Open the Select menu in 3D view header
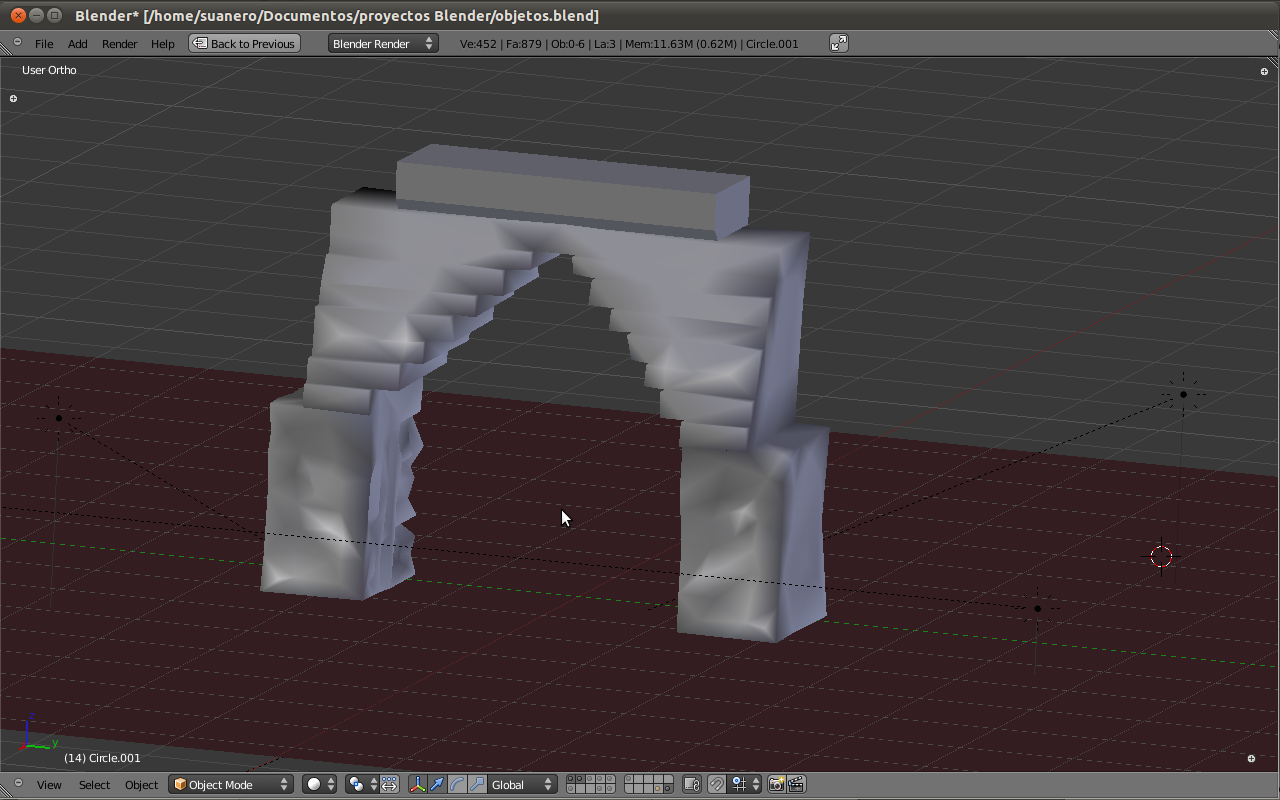This screenshot has width=1280, height=800. 94,785
